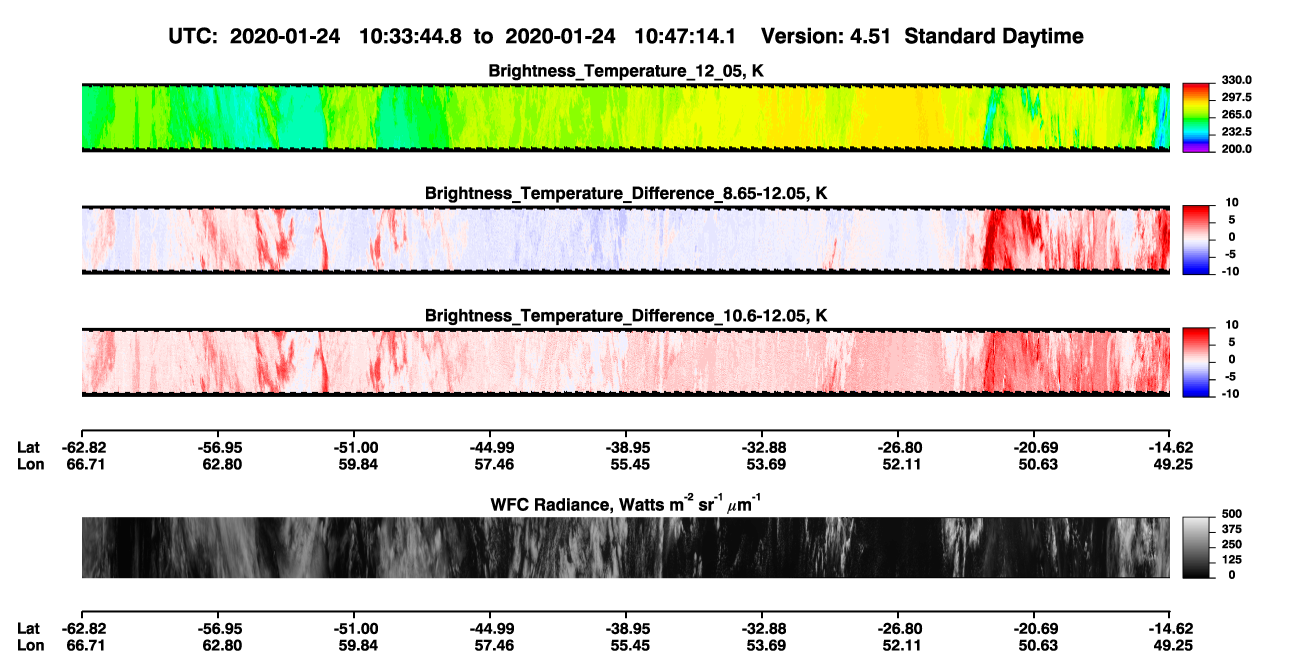Click the Brightness_Temperature_12_05 image strip

[625, 117]
